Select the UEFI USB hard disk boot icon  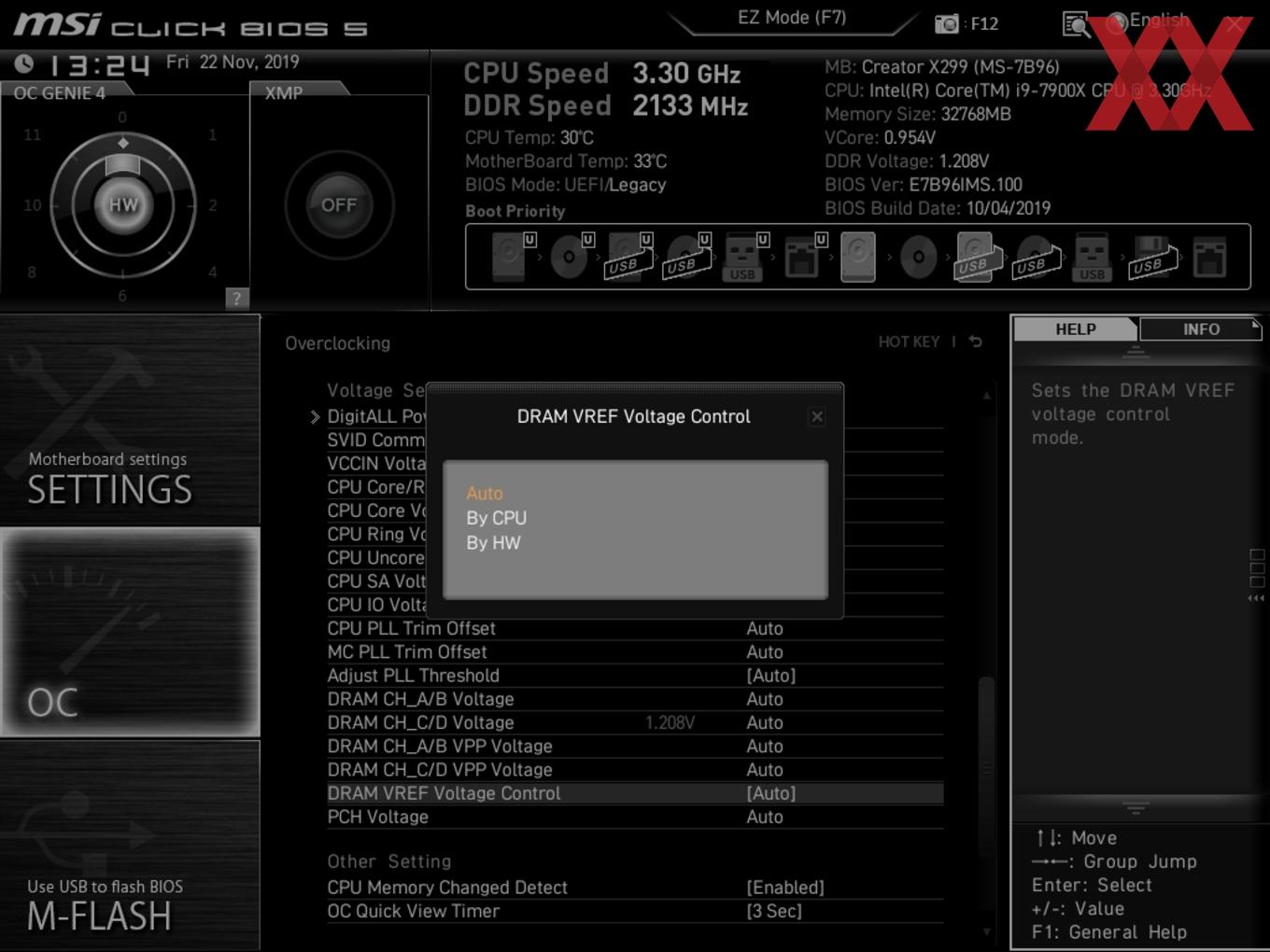click(x=629, y=256)
